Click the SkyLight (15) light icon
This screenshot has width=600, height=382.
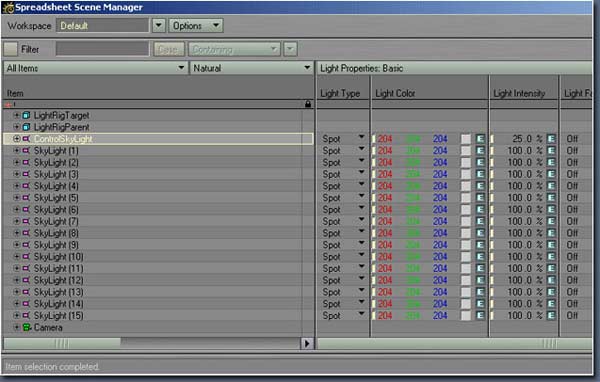(x=26, y=315)
